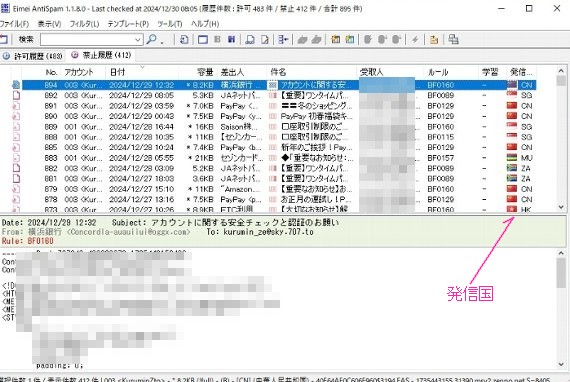
Task: Click the message list down scroll arrow
Action: [561, 207]
